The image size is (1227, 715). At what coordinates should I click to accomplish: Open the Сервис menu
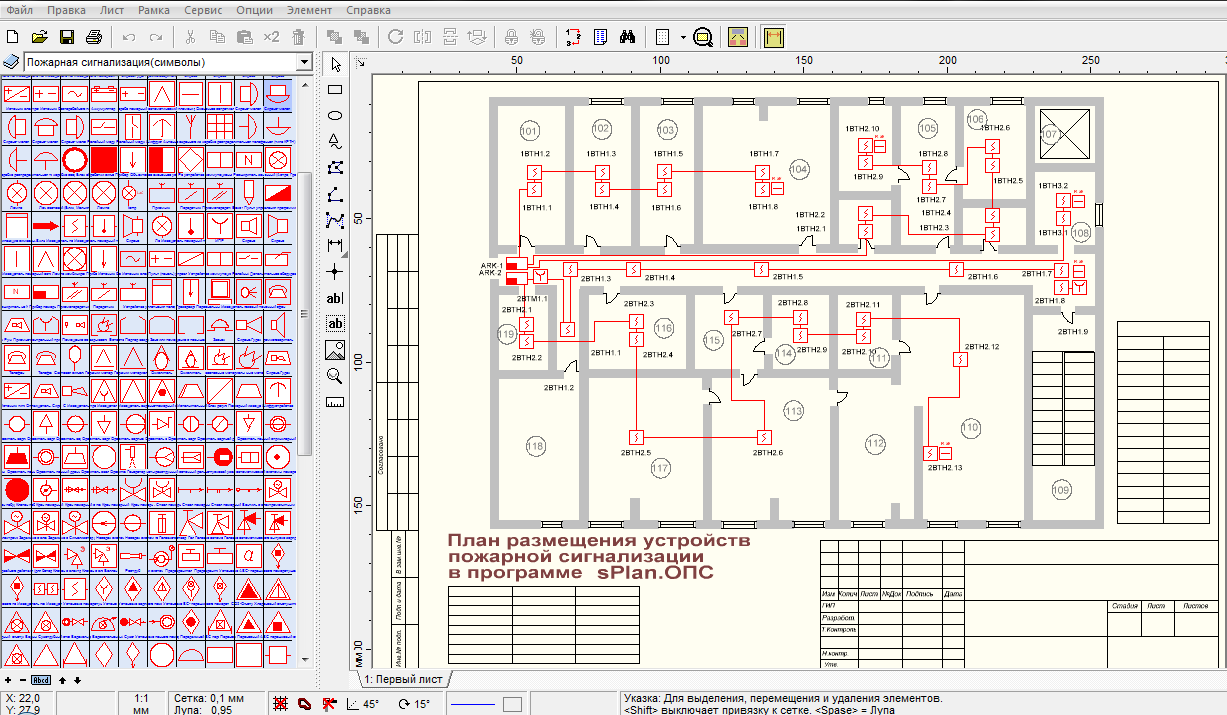coord(203,9)
